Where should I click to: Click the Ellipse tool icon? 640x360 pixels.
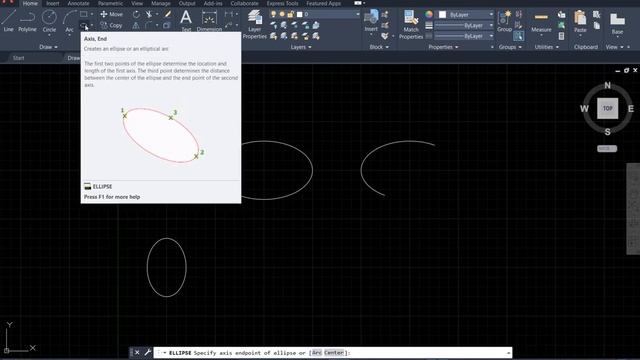coord(84,26)
